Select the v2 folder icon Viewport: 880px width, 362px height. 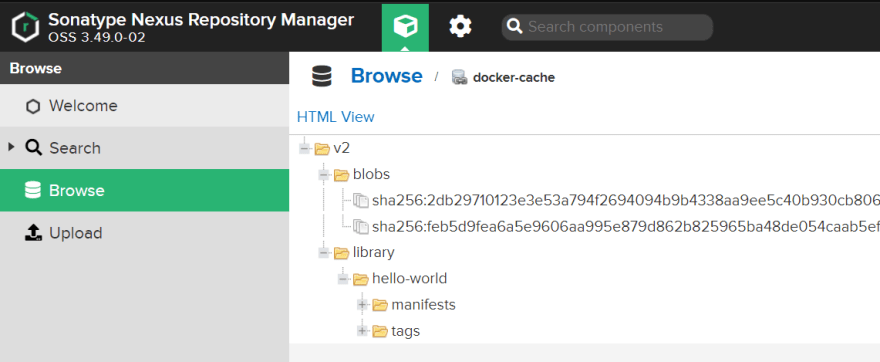(x=322, y=149)
